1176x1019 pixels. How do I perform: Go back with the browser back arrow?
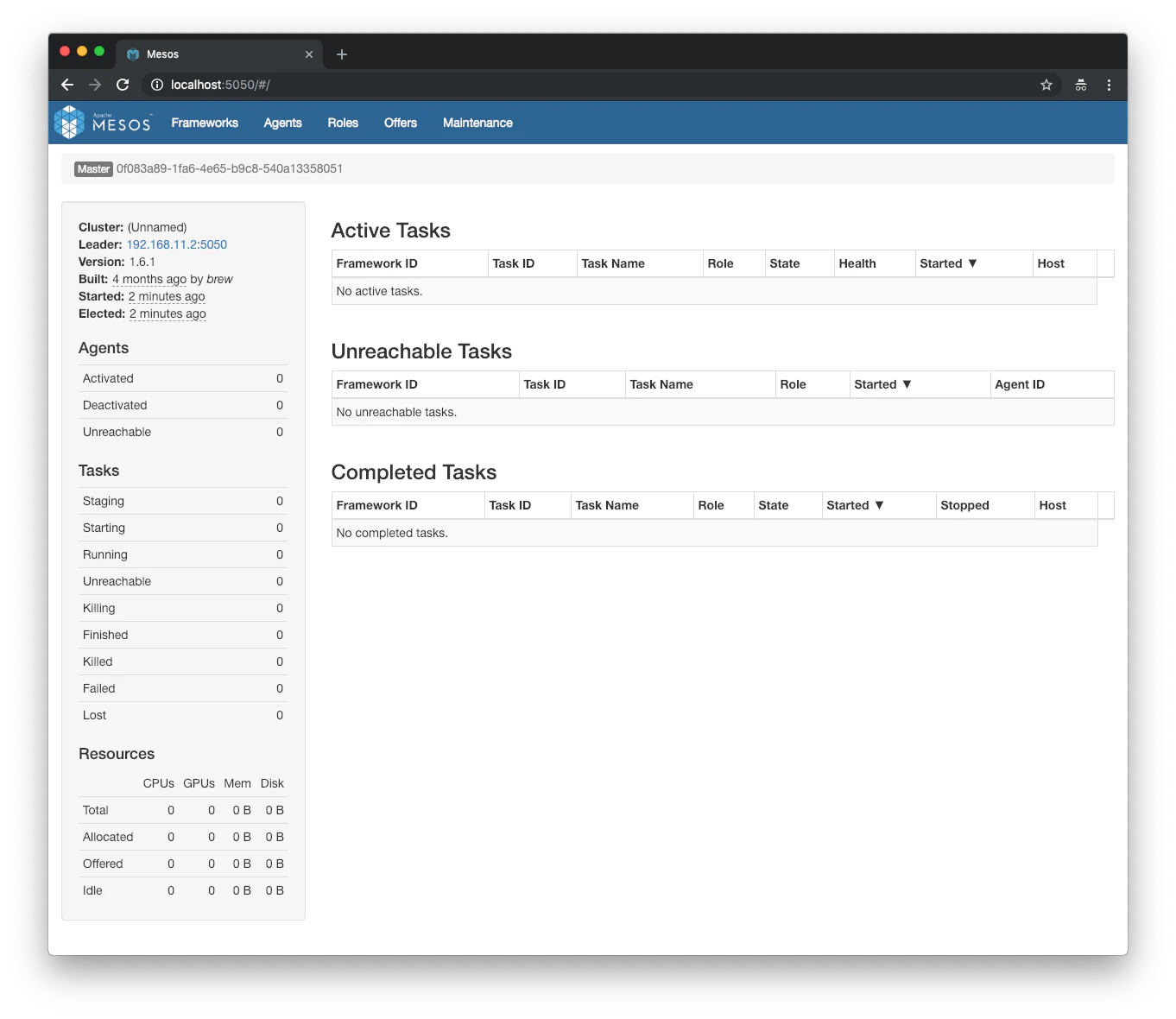(x=67, y=85)
